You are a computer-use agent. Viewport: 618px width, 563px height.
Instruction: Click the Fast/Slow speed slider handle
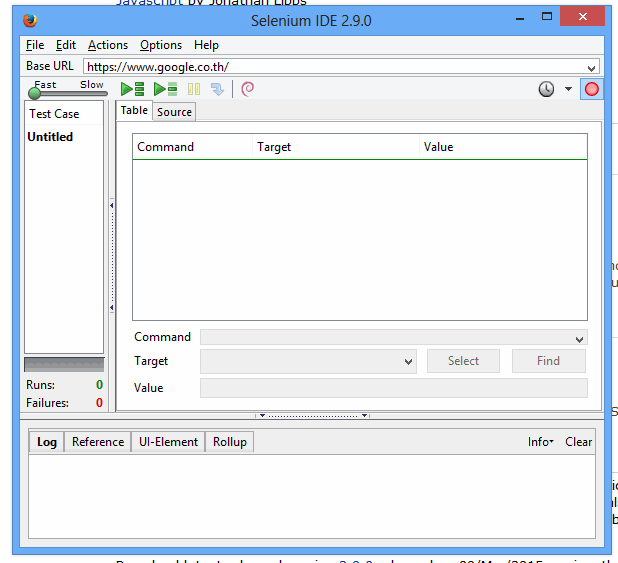click(34, 93)
